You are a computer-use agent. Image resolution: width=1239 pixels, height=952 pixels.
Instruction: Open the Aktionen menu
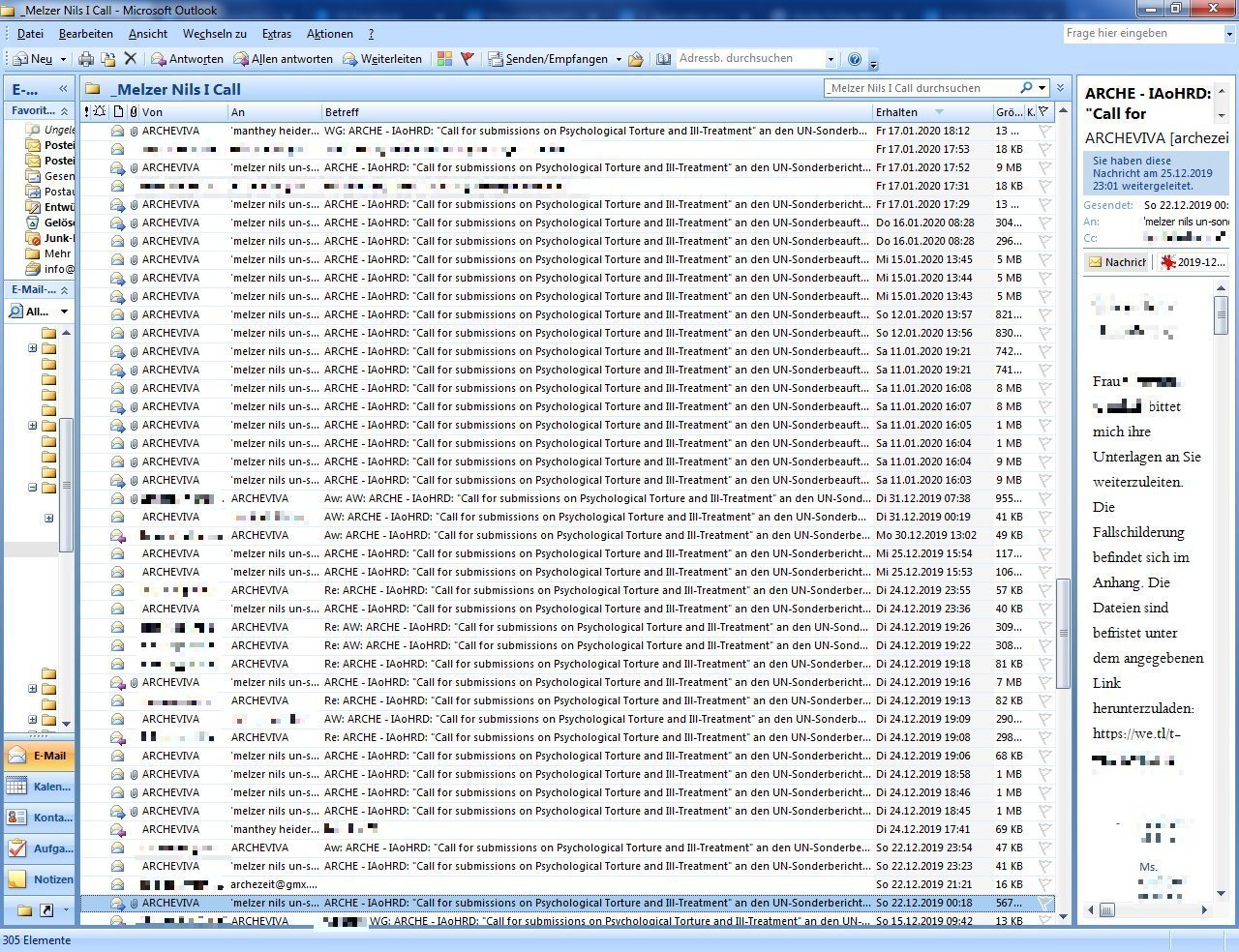click(330, 33)
